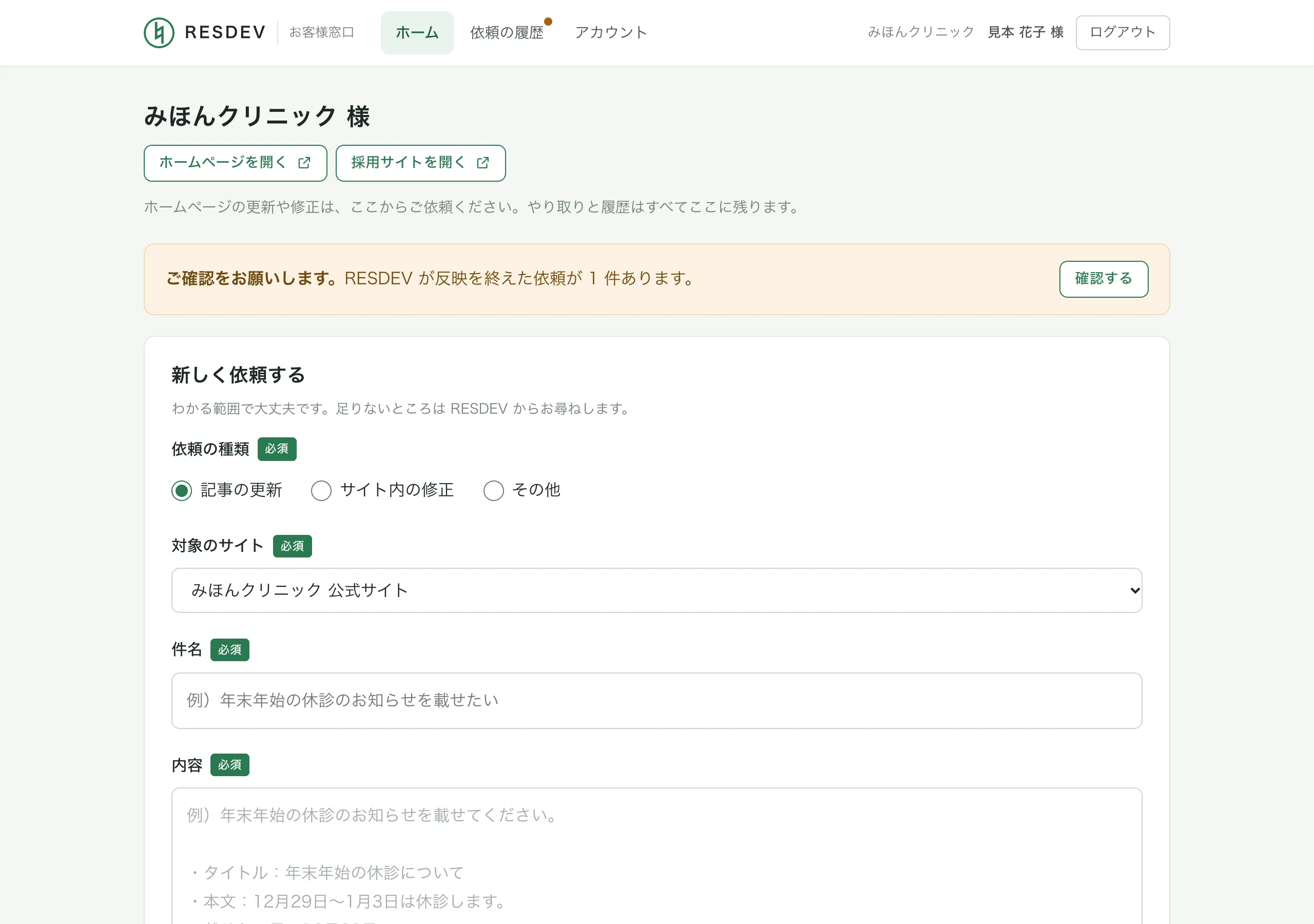Switch to the アカウント tab
This screenshot has height=924, width=1314.
tap(611, 33)
